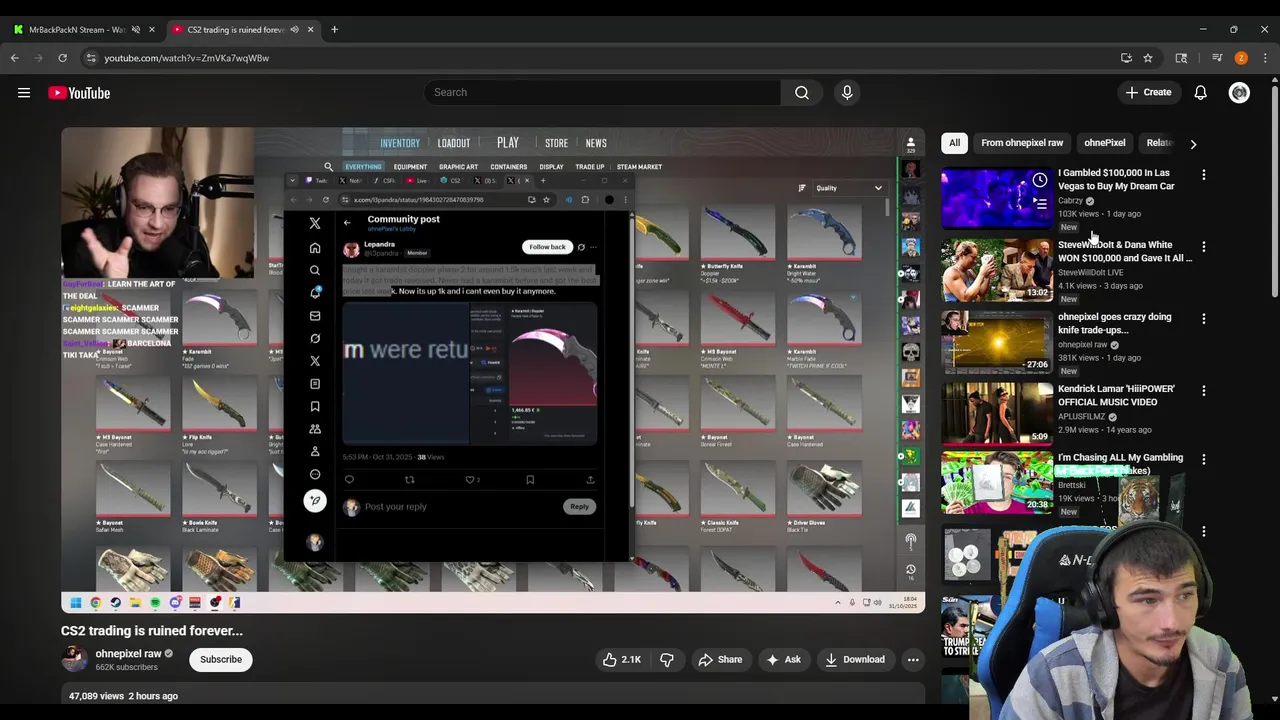Reload the page

pyautogui.click(x=62, y=58)
